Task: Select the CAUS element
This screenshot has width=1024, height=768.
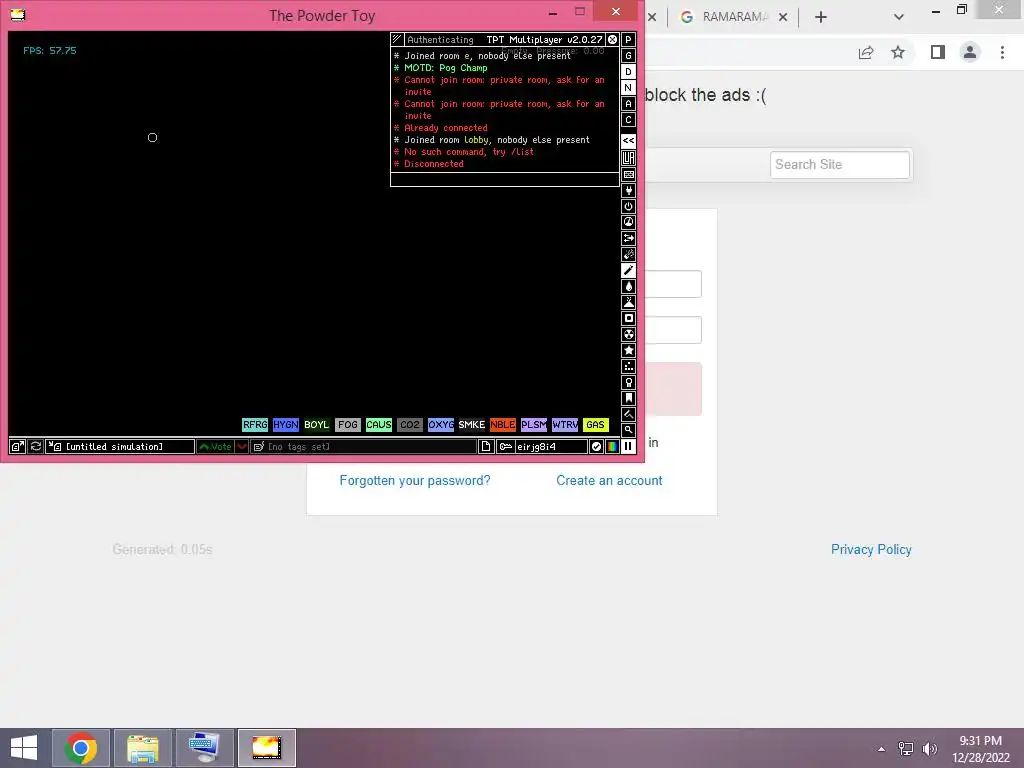Action: [x=379, y=425]
